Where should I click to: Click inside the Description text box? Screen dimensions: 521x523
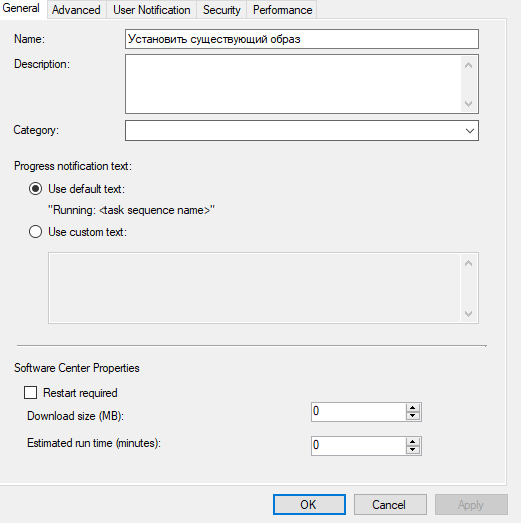pyautogui.click(x=294, y=84)
